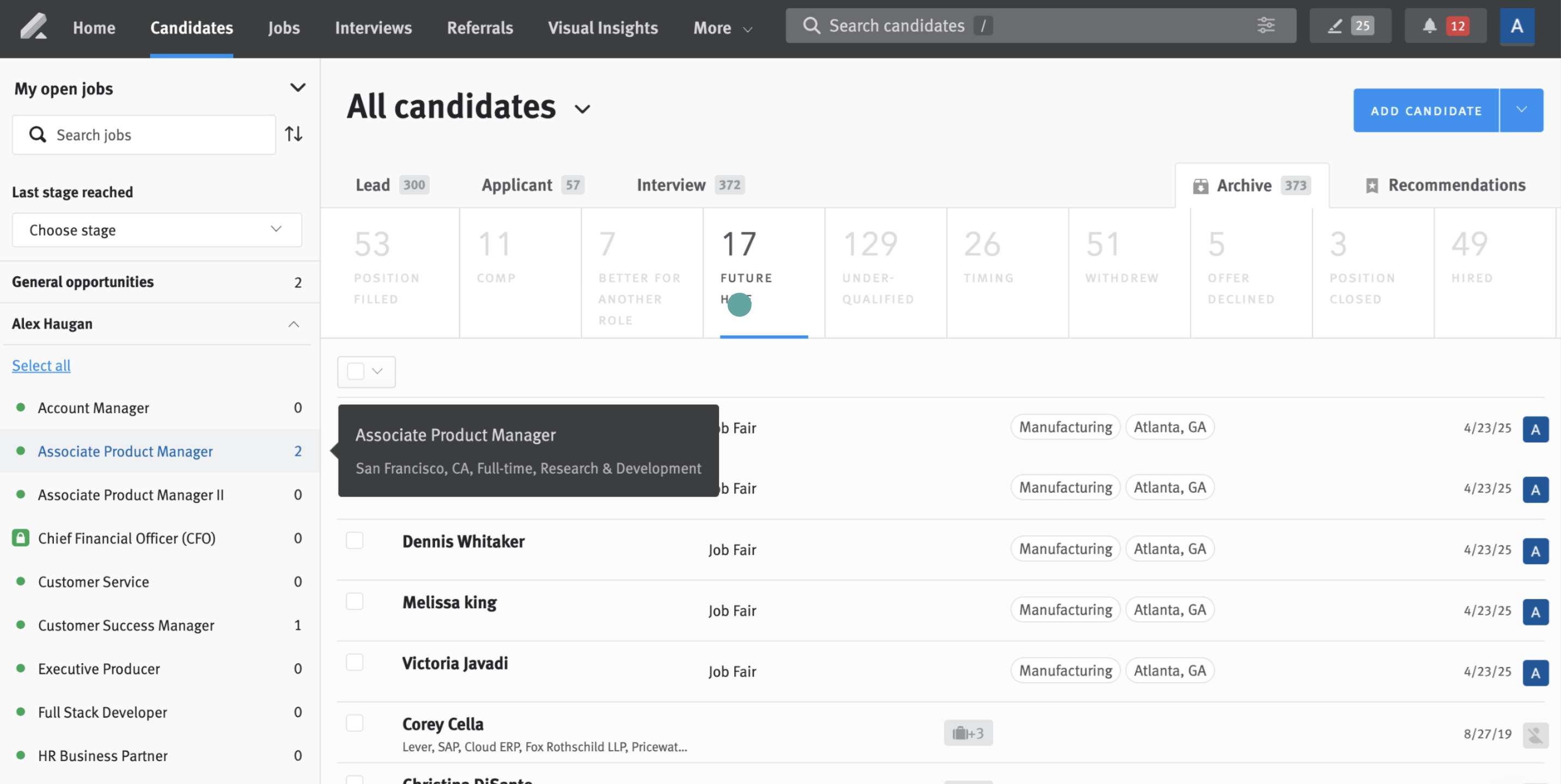Image resolution: width=1561 pixels, height=784 pixels.
Task: Open the General opportunities section
Action: pyautogui.click(x=160, y=281)
